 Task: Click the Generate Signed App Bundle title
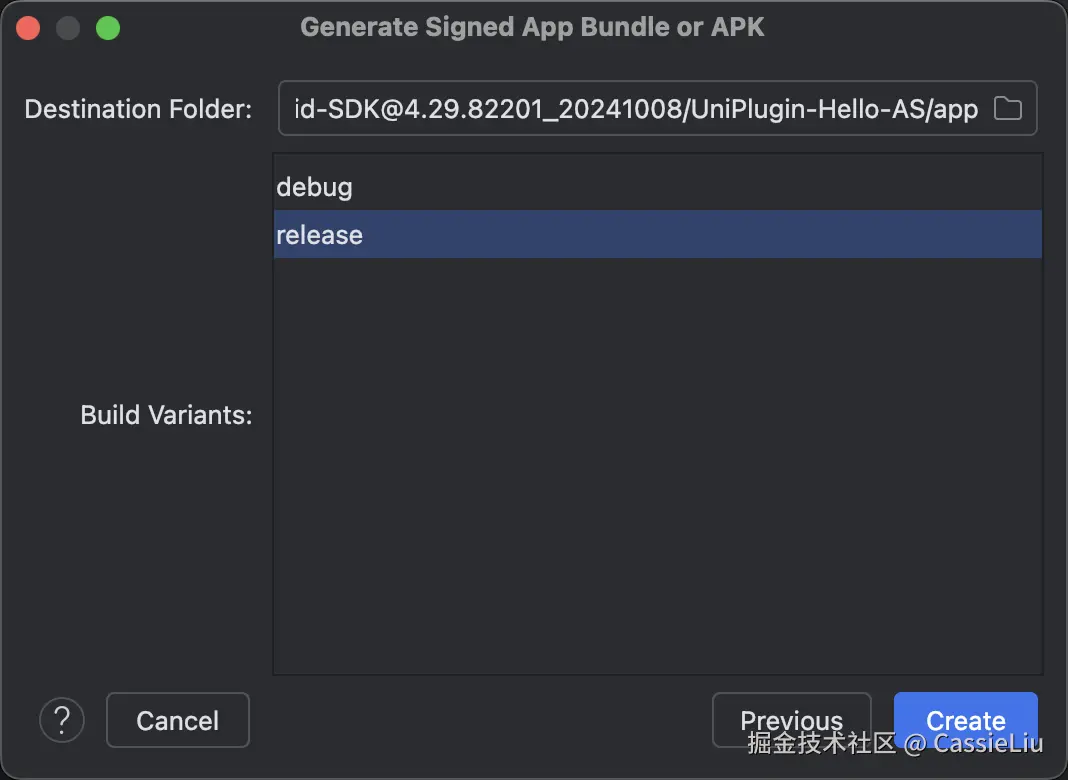click(532, 27)
